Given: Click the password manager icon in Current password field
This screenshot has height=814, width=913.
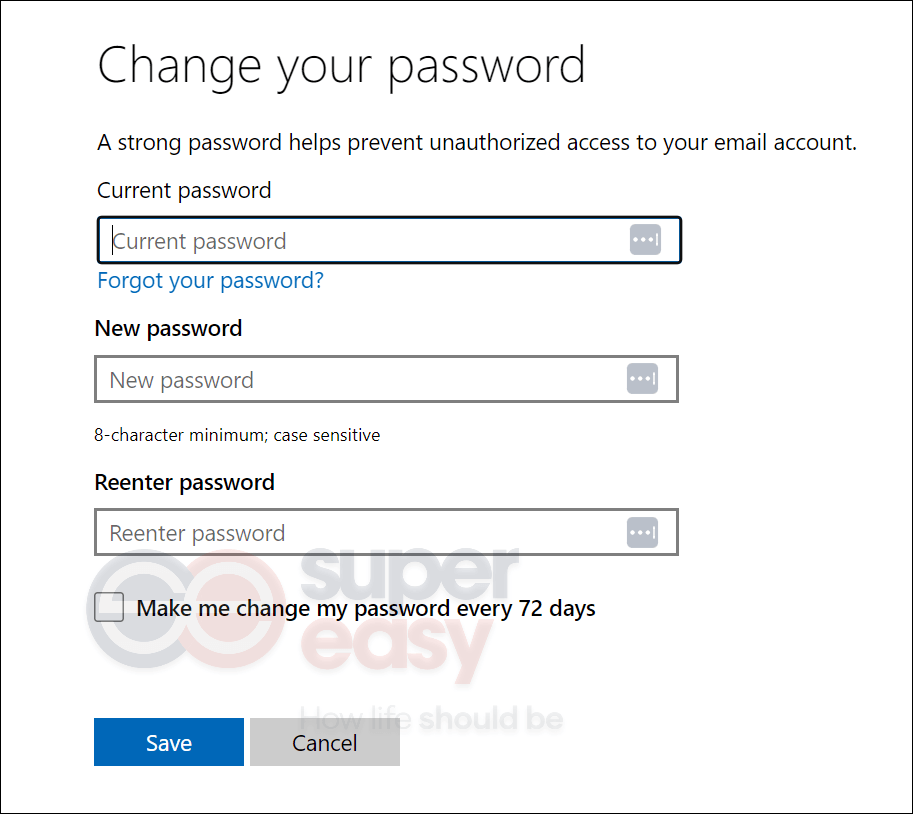Looking at the screenshot, I should coord(645,239).
